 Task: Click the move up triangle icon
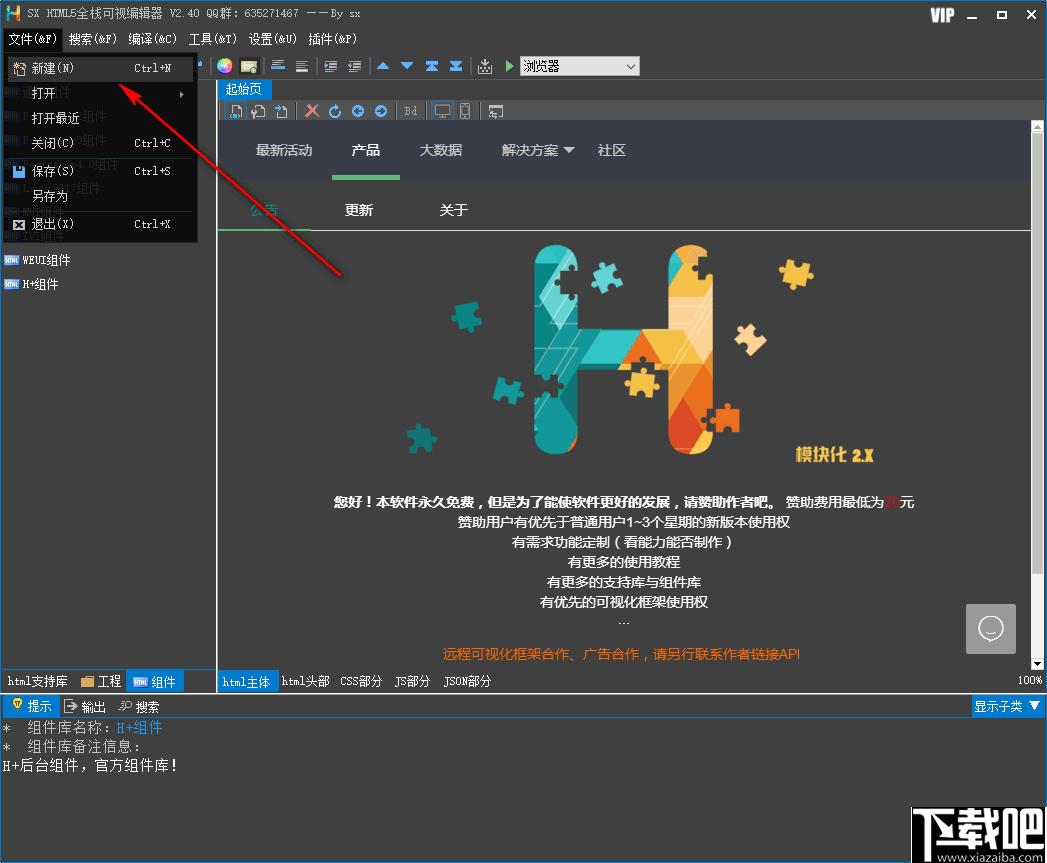(x=383, y=65)
